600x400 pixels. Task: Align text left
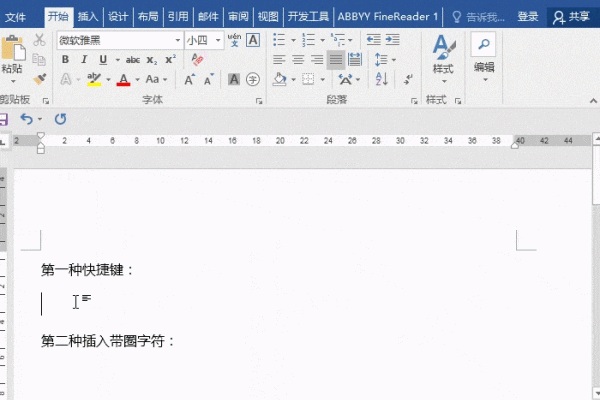pyautogui.click(x=279, y=60)
